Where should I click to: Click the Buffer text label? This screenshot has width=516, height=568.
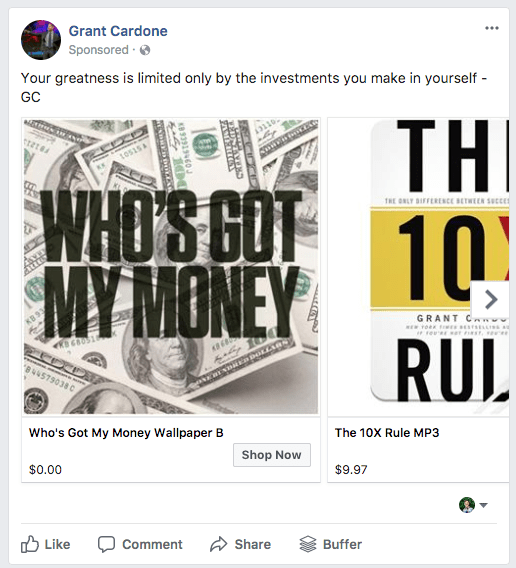coord(342,544)
